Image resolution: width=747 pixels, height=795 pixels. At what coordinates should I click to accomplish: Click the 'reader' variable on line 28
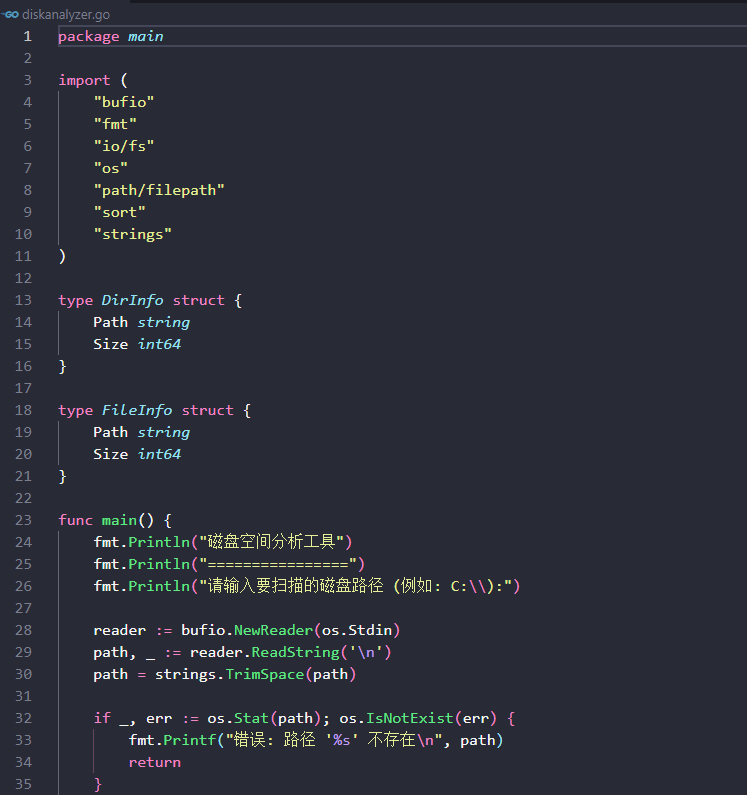click(x=119, y=630)
